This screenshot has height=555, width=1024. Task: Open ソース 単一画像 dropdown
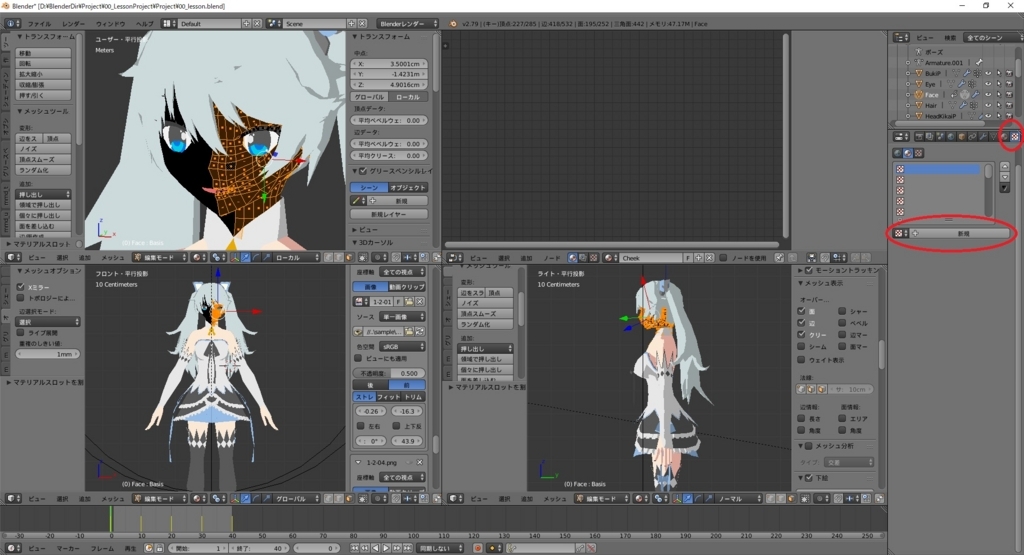coord(402,317)
